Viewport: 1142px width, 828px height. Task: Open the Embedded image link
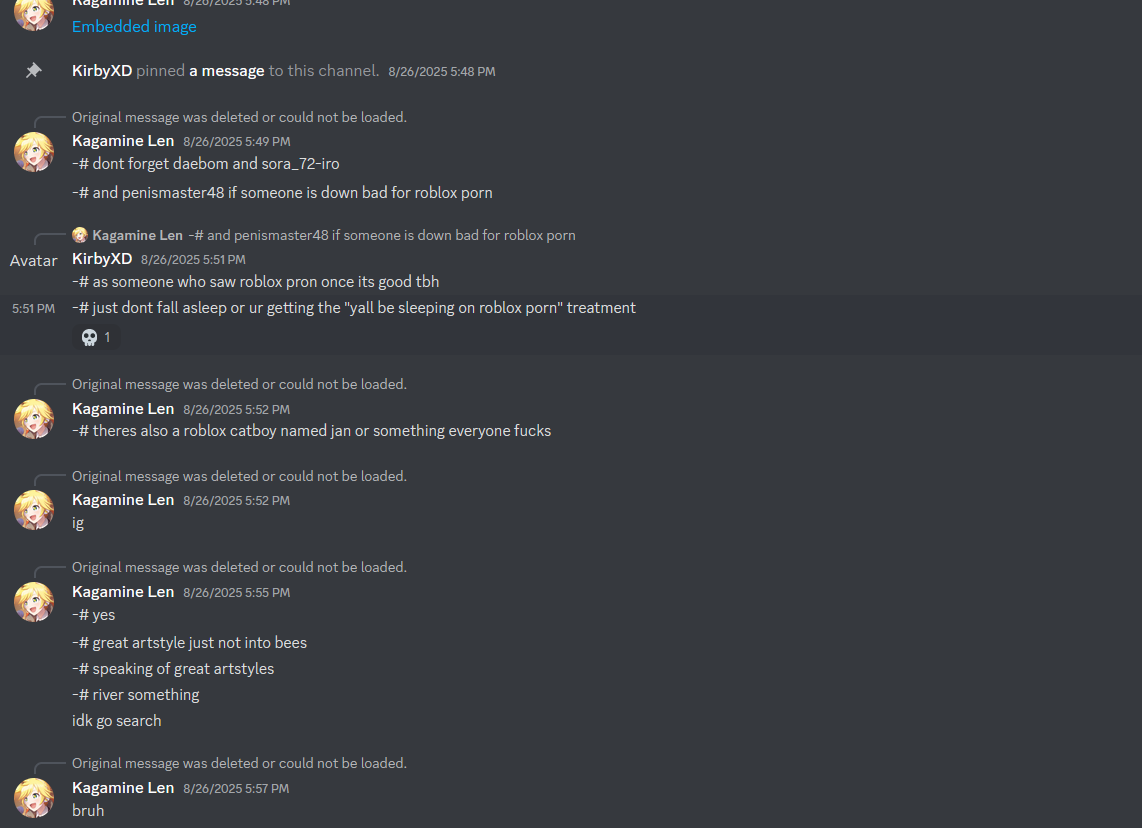(134, 27)
